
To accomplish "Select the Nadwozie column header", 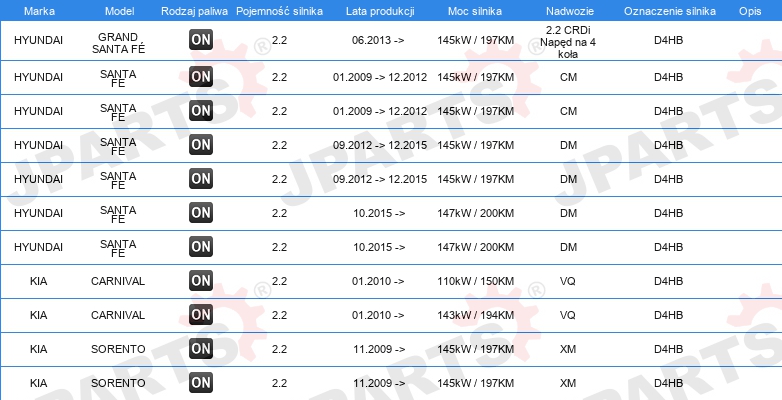I will point(570,11).
